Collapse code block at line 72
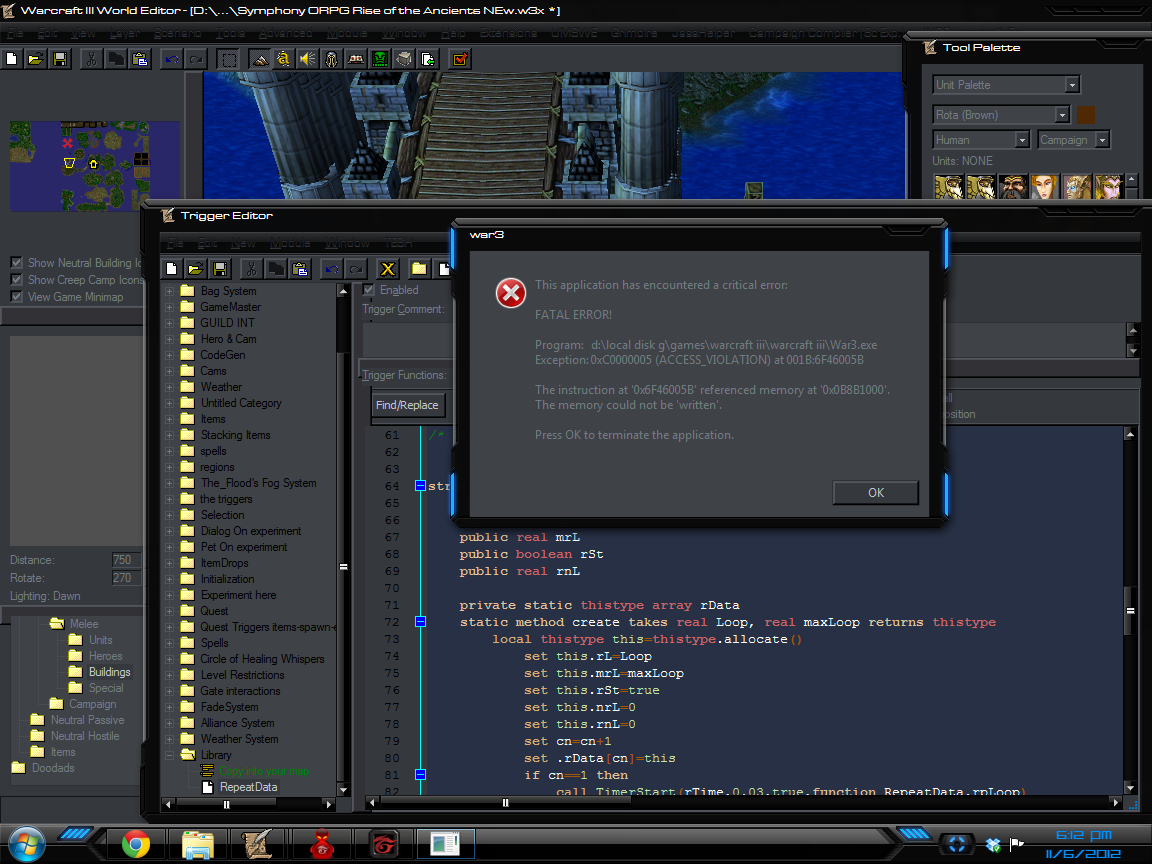 [420, 622]
